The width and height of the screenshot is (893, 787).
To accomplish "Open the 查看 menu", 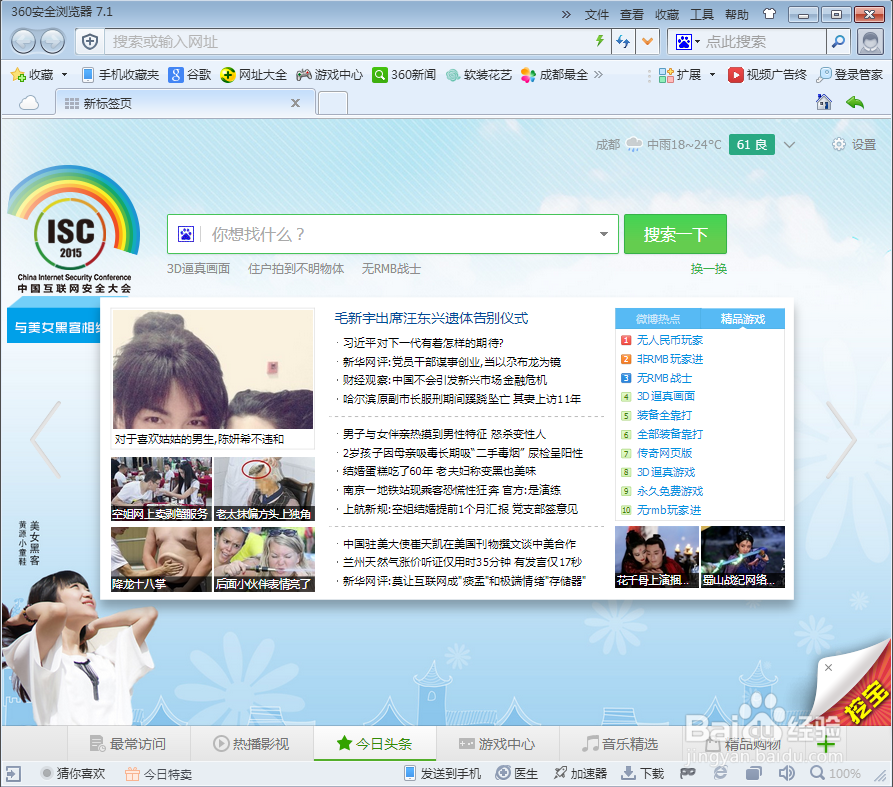I will click(632, 14).
